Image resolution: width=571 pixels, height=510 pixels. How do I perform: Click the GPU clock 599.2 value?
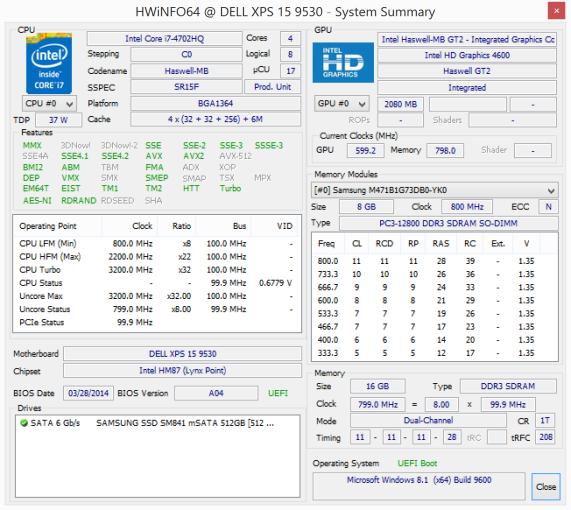click(365, 150)
